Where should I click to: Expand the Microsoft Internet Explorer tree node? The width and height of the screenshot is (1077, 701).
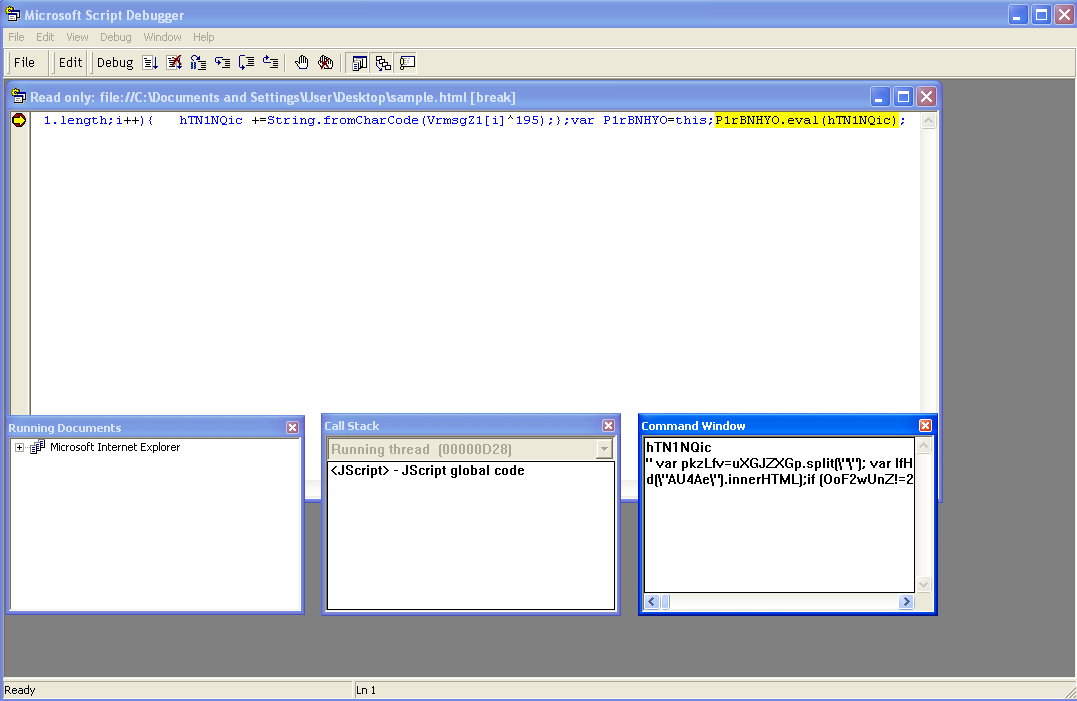(19, 447)
